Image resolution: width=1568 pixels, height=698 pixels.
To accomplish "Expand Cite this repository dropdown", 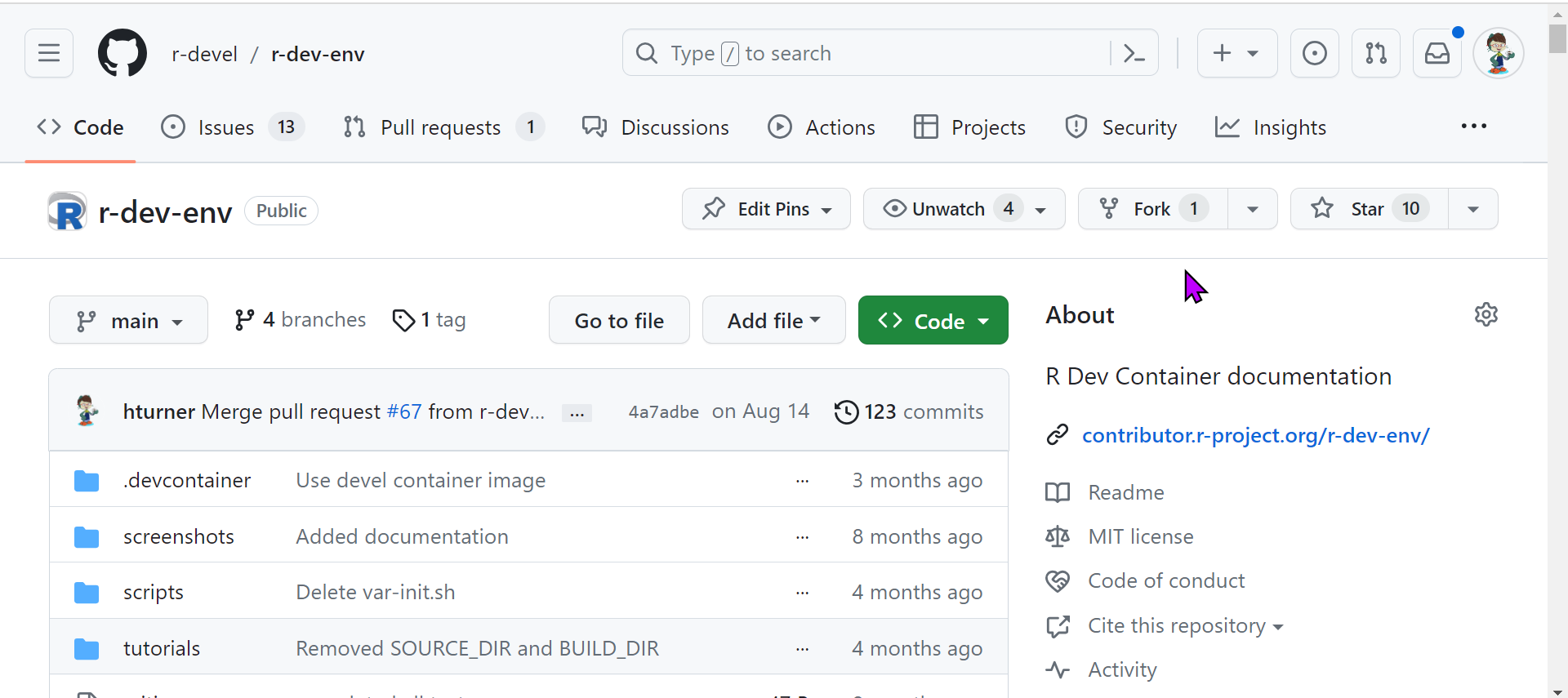I will pos(1186,625).
